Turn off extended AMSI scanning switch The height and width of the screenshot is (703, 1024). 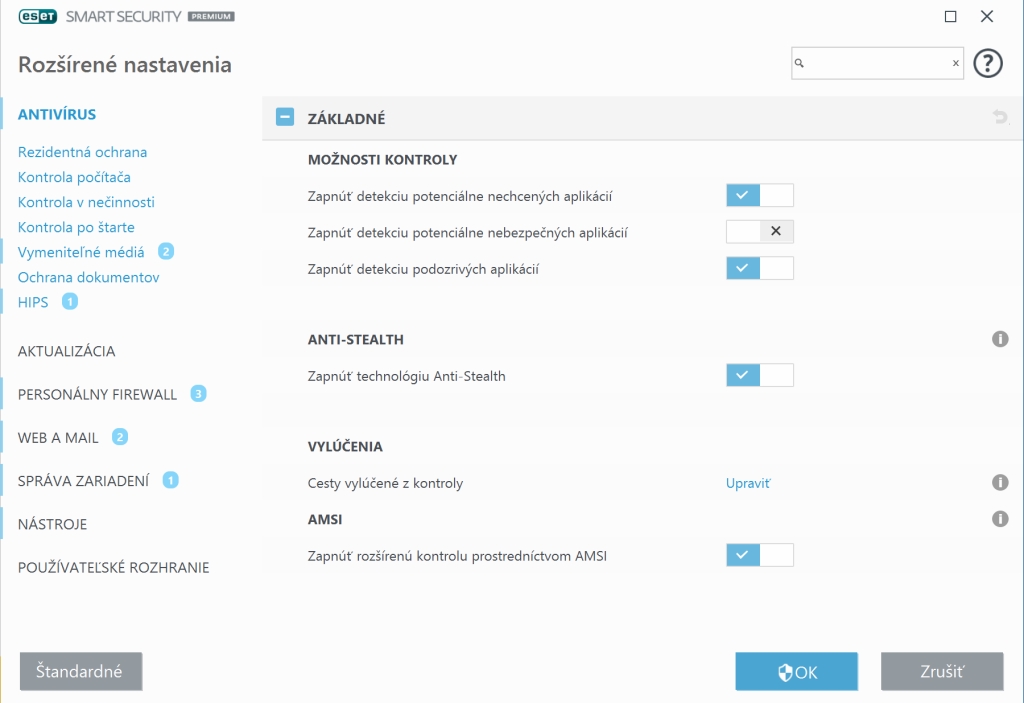pyautogui.click(x=759, y=555)
